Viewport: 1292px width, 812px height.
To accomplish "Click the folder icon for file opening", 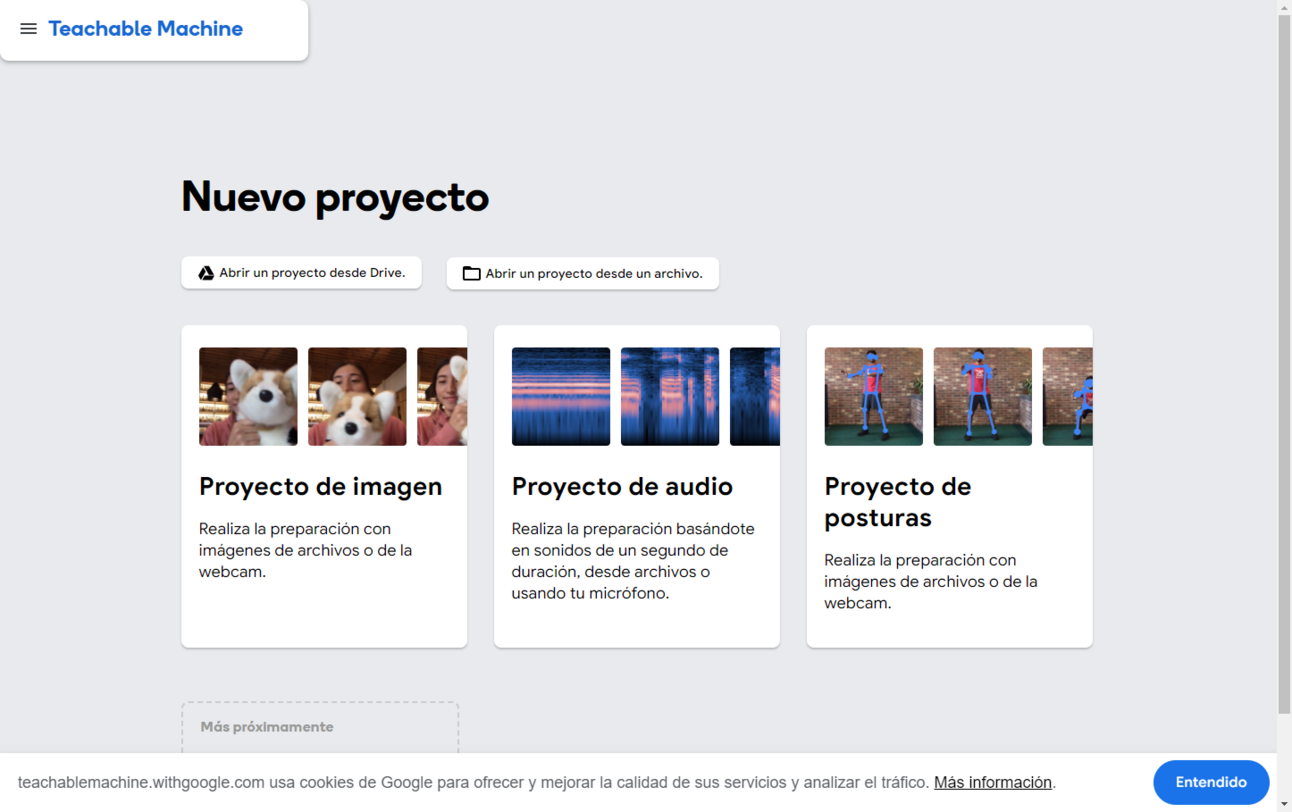I will click(x=471, y=274).
